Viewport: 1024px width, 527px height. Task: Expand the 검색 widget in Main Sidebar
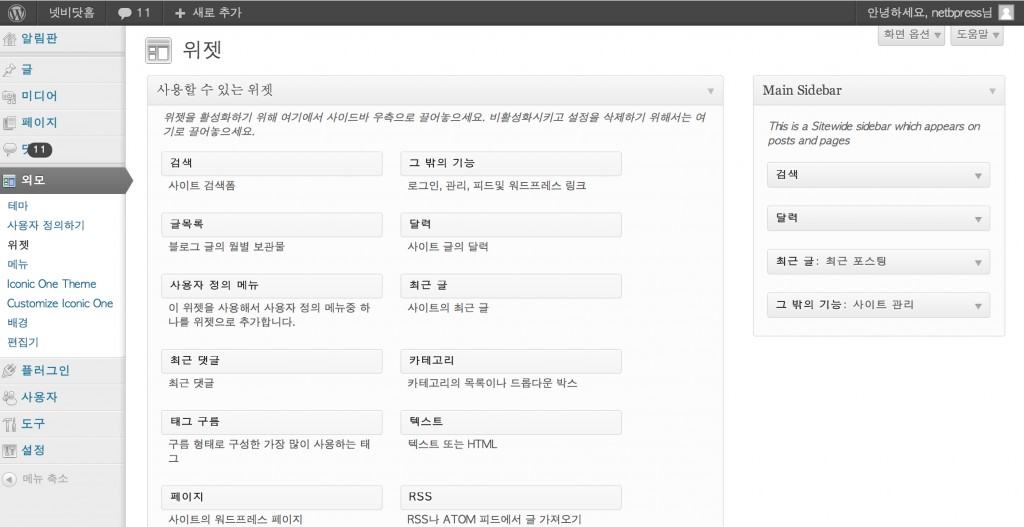click(x=979, y=175)
